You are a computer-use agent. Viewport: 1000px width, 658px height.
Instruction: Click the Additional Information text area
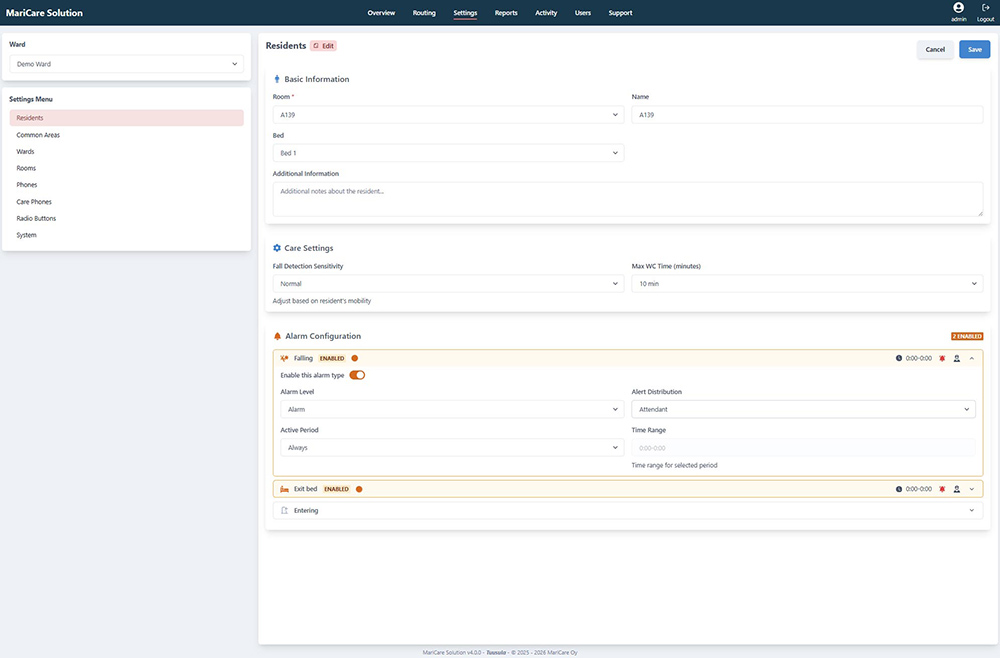(627, 198)
